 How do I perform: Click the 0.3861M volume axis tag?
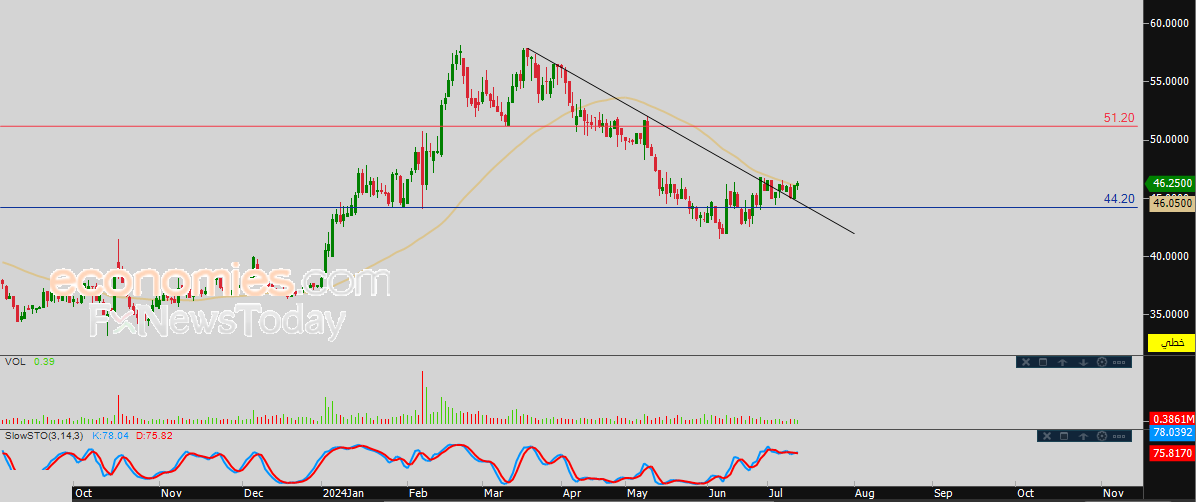(x=1172, y=419)
